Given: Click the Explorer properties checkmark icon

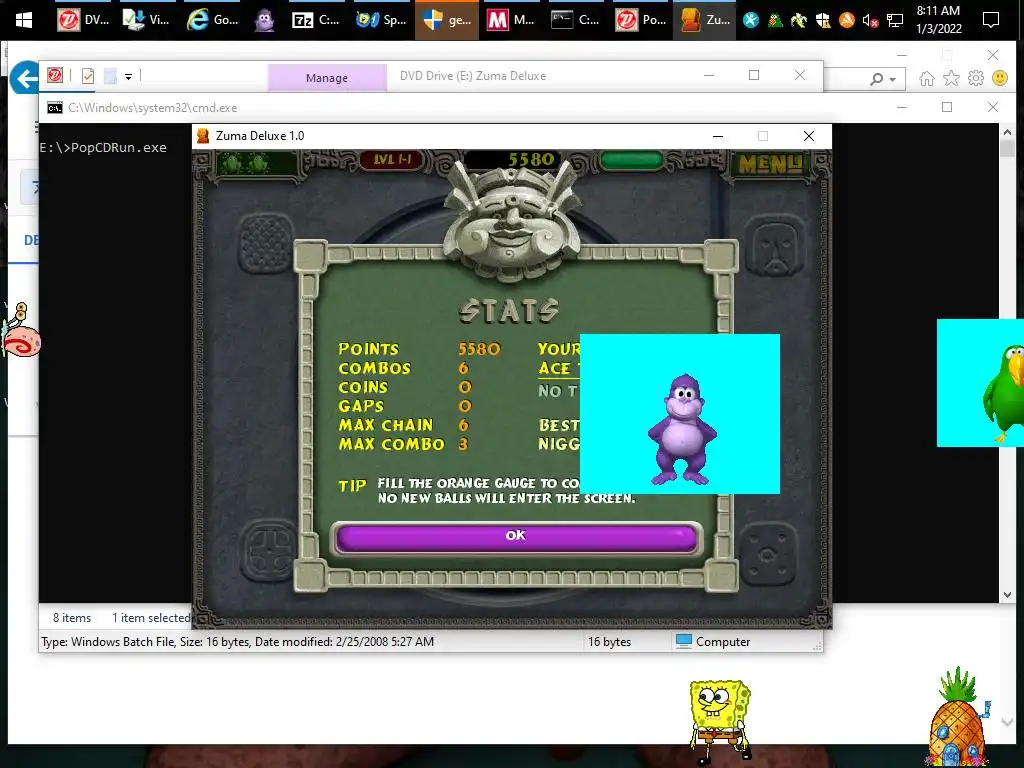Looking at the screenshot, I should tap(88, 76).
